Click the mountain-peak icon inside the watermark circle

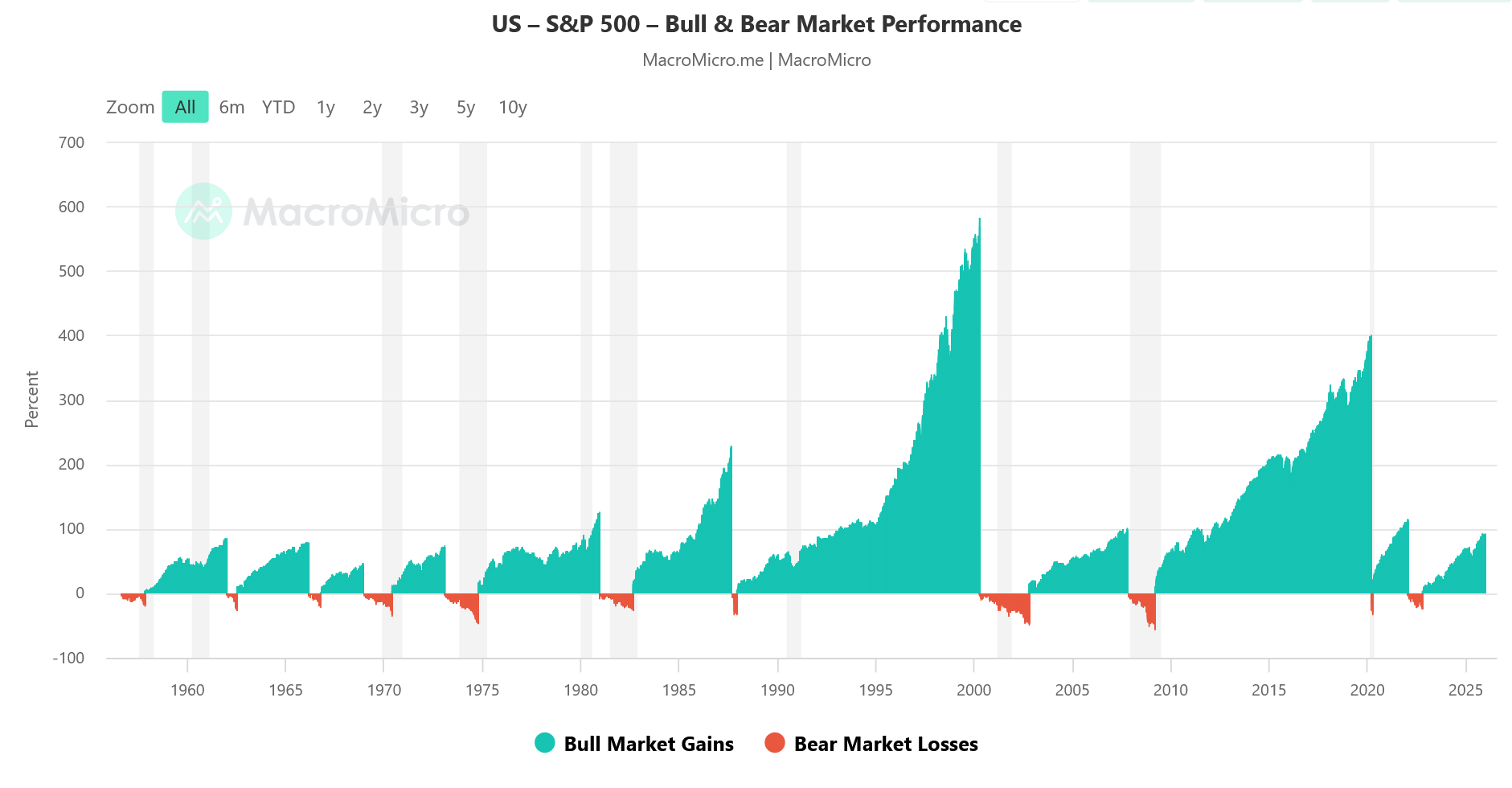click(203, 210)
